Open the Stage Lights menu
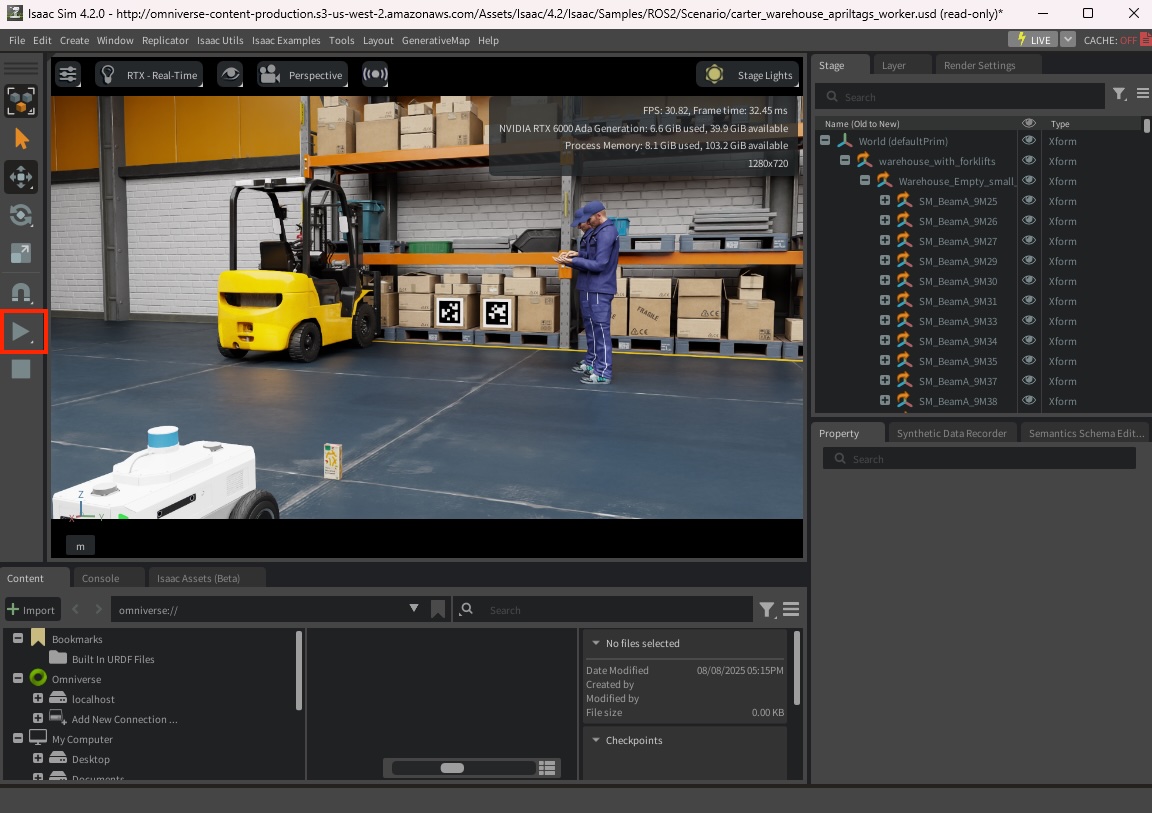This screenshot has width=1152, height=813. click(x=748, y=75)
